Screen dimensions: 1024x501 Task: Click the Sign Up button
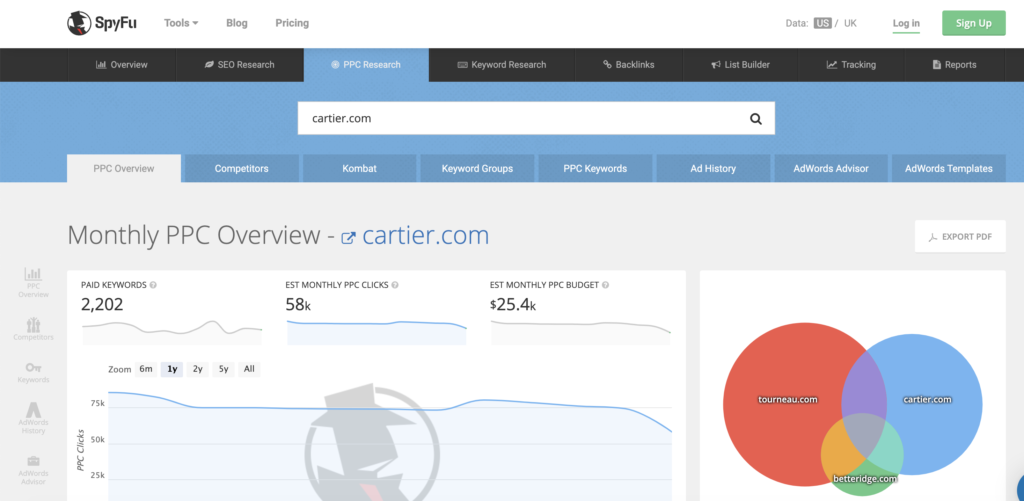point(973,23)
